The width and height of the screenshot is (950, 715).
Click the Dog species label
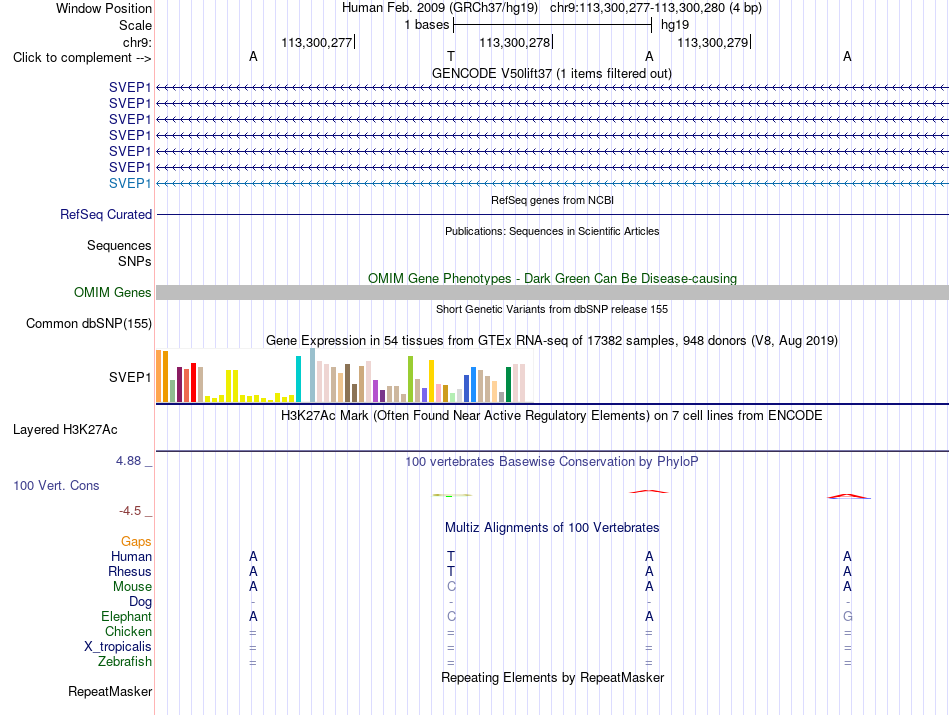click(141, 602)
